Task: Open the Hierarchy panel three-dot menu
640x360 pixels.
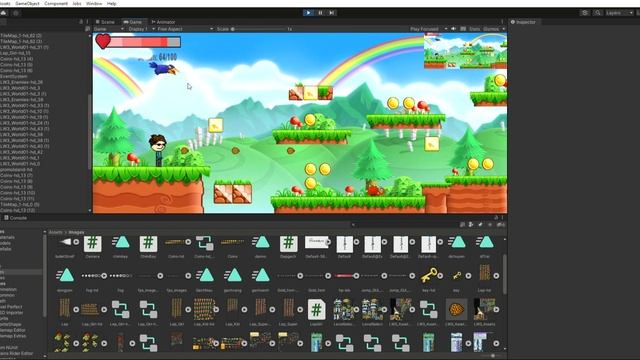Action: tap(87, 22)
